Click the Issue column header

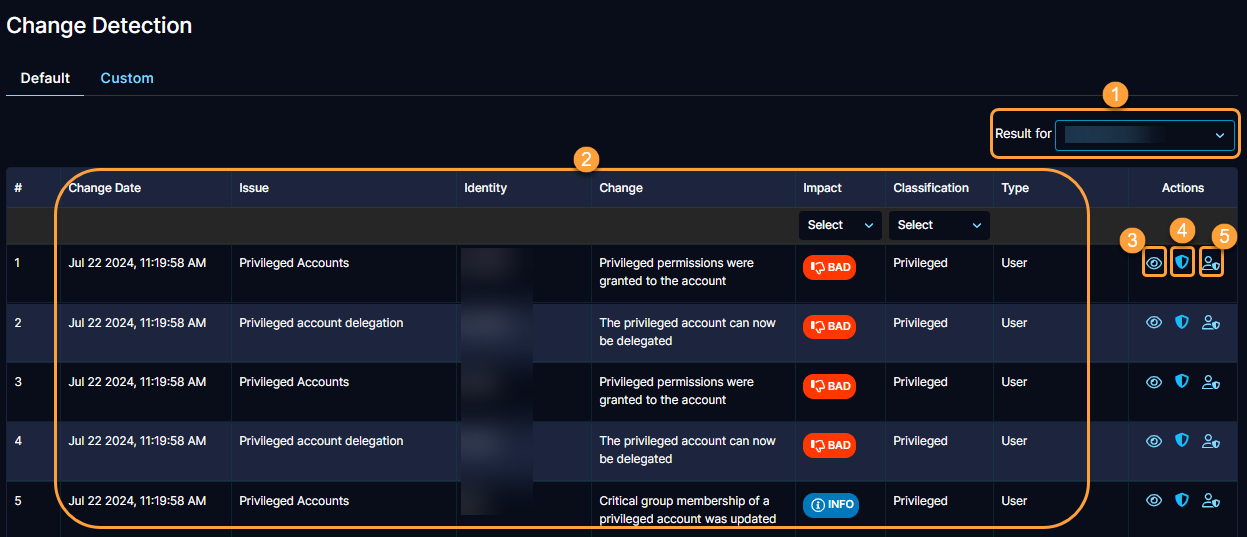pyautogui.click(x=254, y=188)
